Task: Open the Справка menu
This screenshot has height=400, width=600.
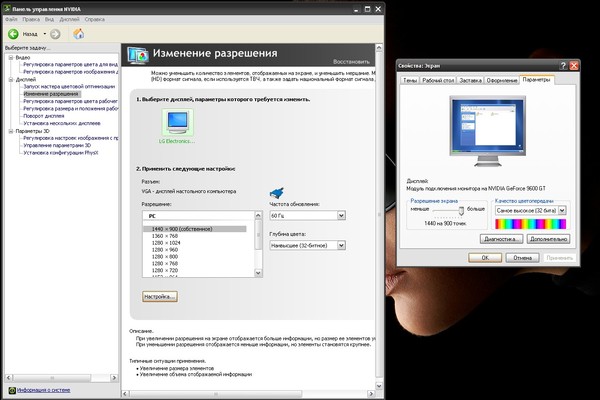Action: click(x=95, y=19)
